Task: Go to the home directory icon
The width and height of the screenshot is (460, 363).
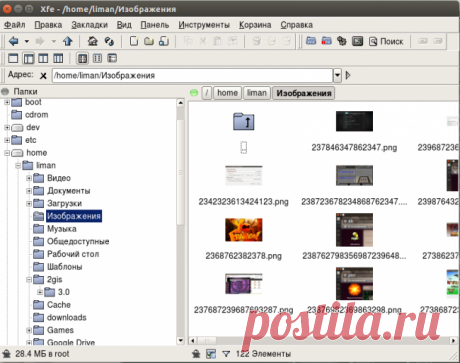Action: [x=93, y=41]
